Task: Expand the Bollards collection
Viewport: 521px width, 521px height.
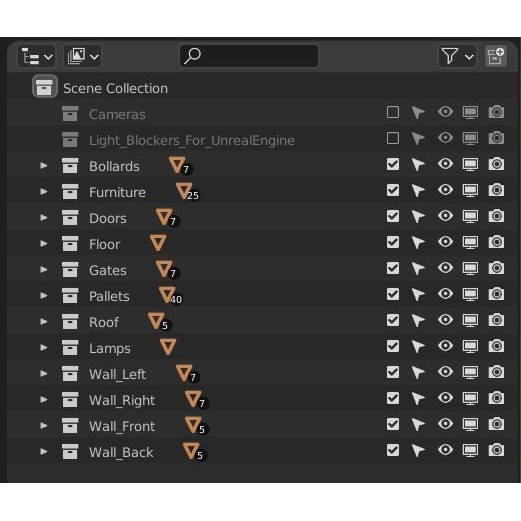Action: pos(43,166)
